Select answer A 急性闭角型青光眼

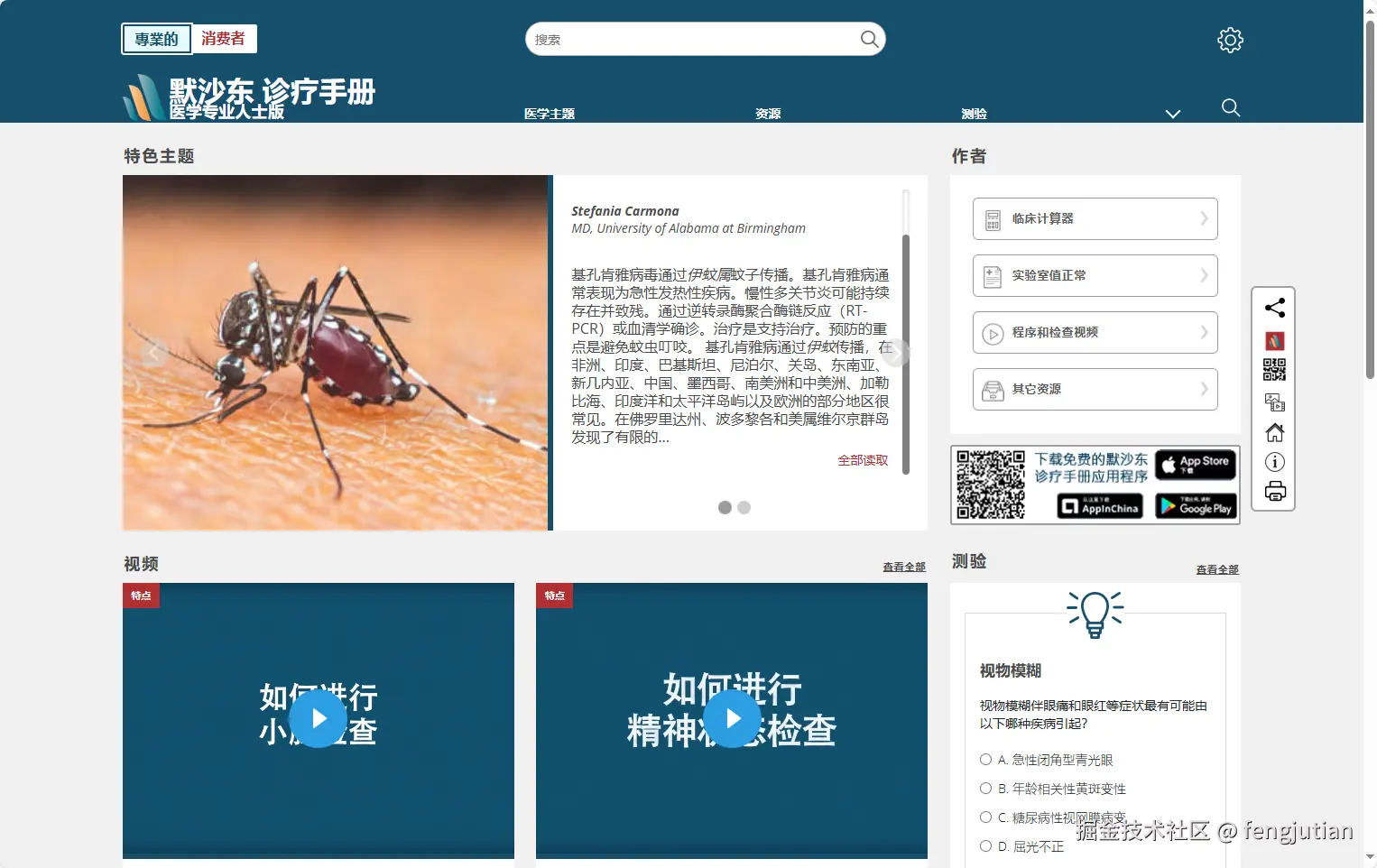click(985, 760)
